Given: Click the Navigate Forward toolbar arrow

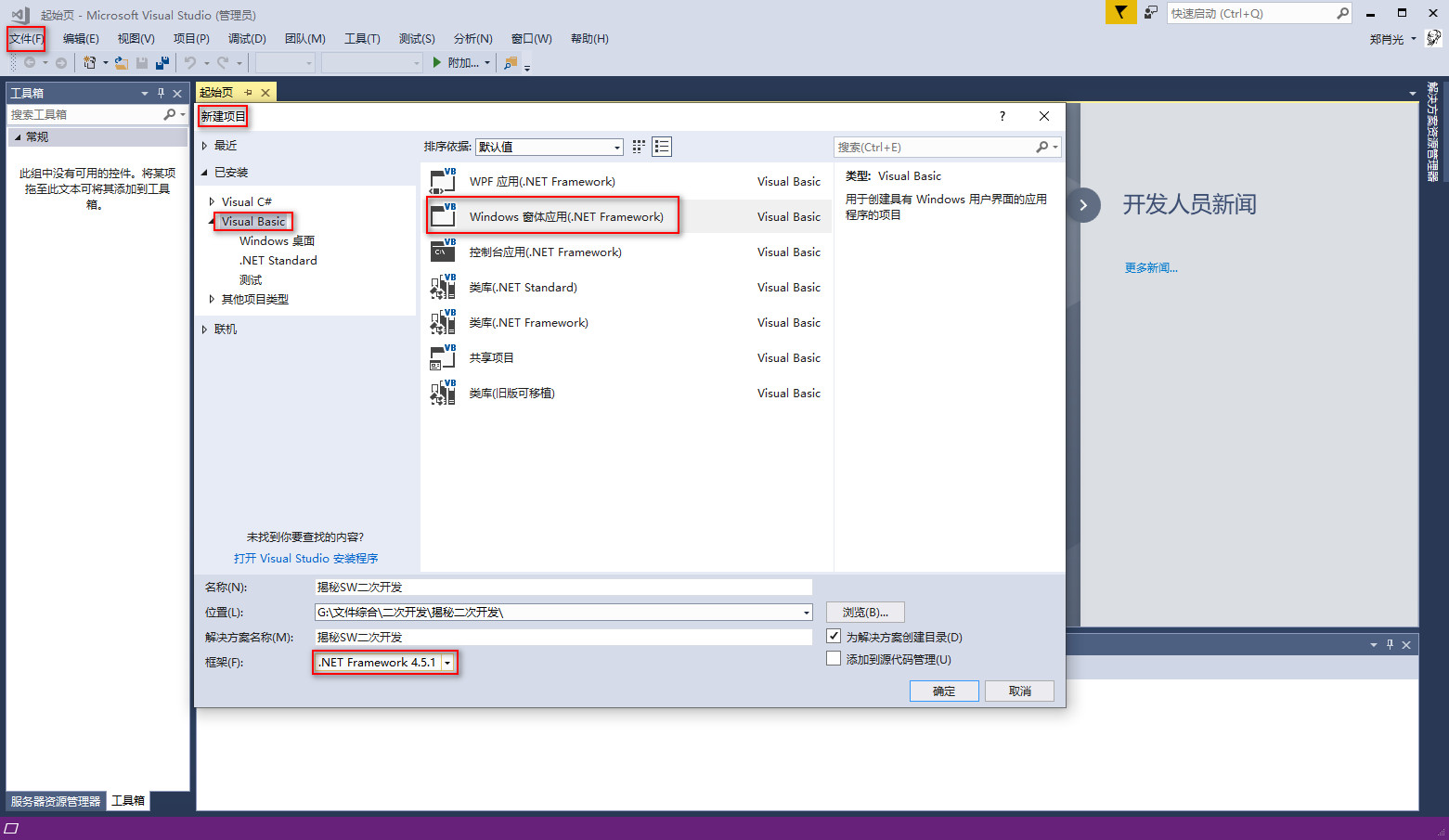Looking at the screenshot, I should (61, 63).
